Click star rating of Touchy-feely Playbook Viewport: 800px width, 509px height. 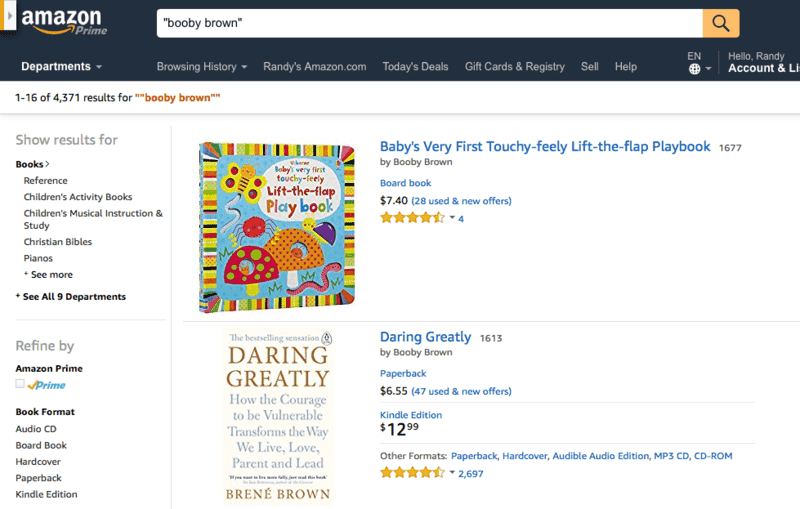412,218
